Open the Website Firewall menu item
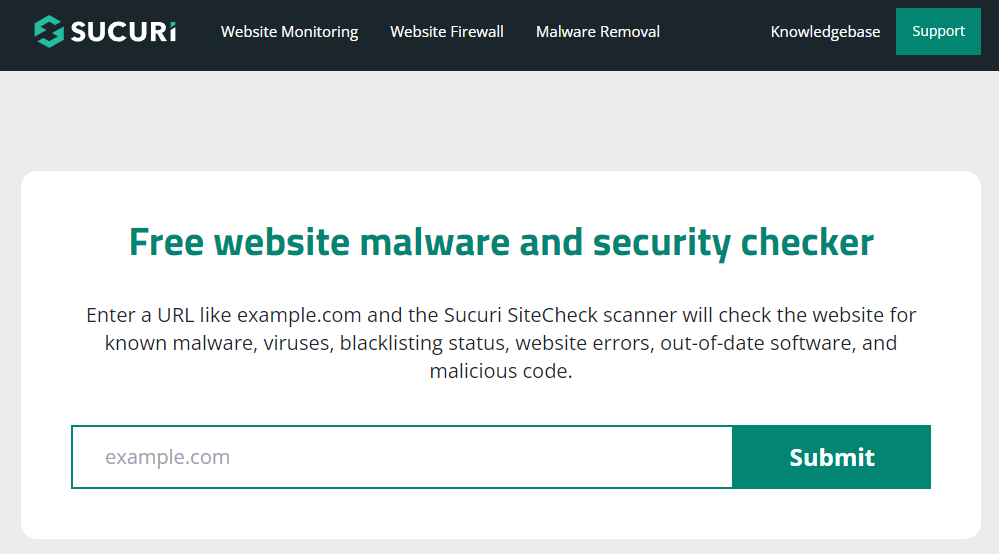The image size is (999, 554). point(447,32)
